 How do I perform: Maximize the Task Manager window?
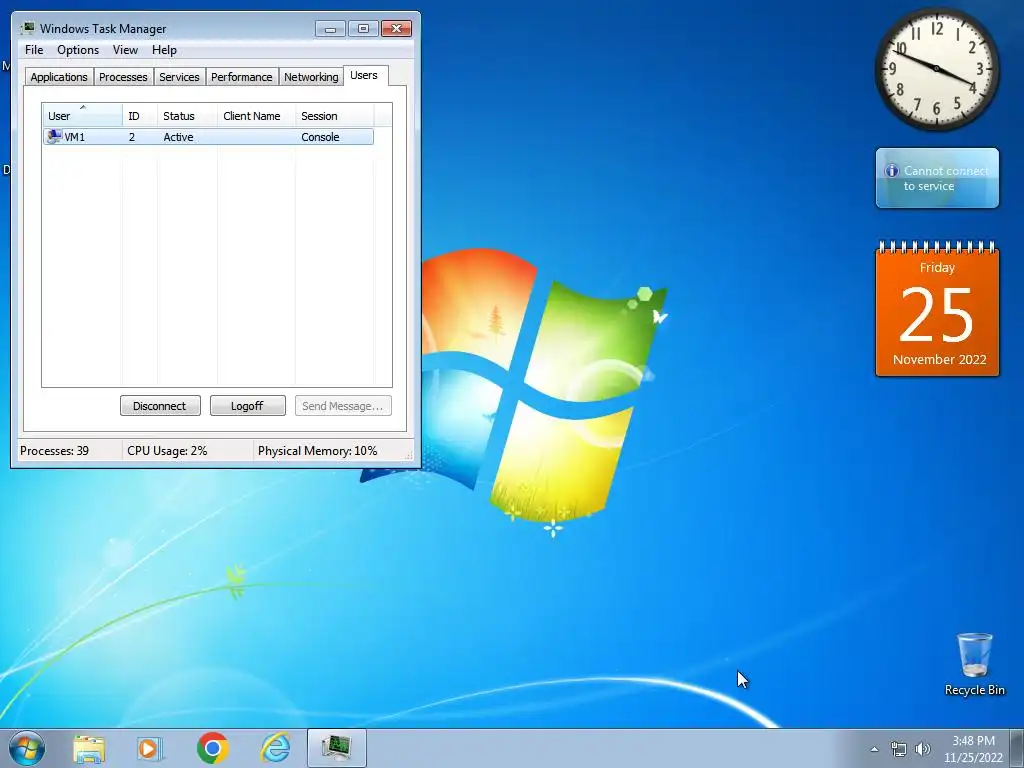click(363, 29)
